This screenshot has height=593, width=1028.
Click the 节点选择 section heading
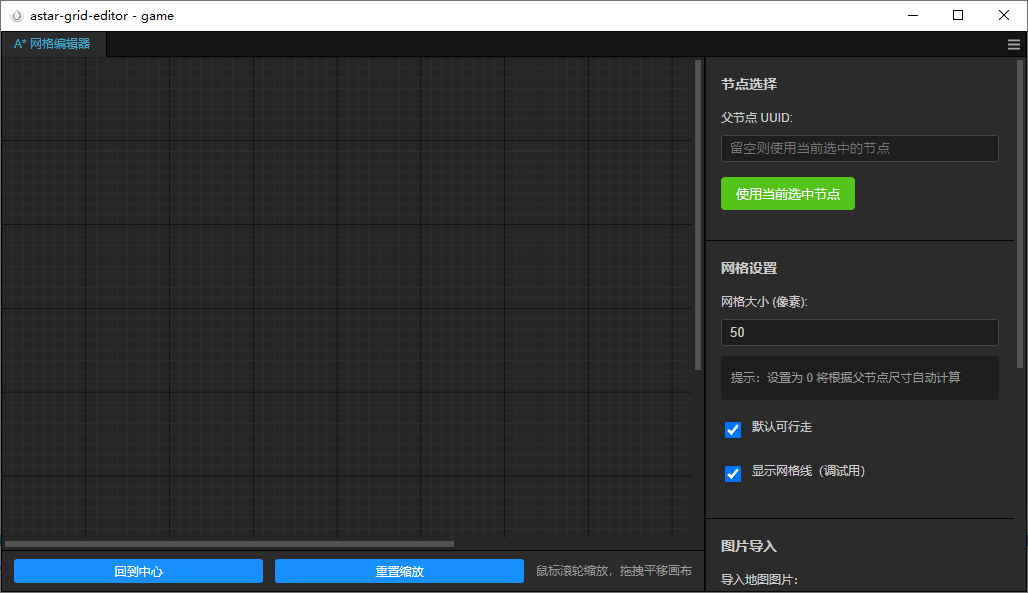749,85
